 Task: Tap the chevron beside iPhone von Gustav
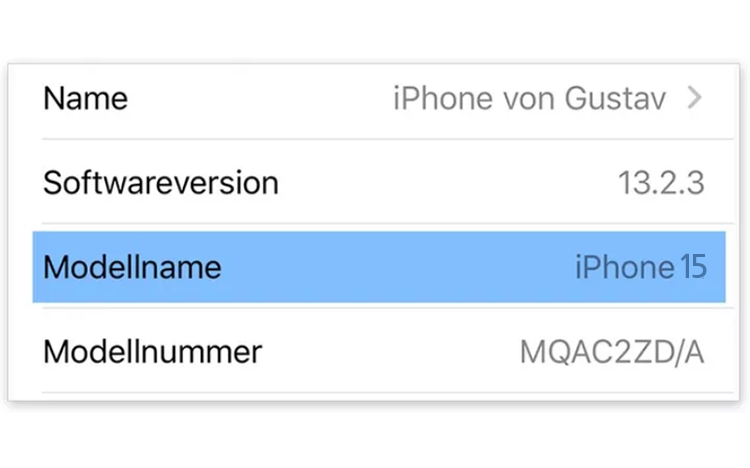click(x=696, y=98)
